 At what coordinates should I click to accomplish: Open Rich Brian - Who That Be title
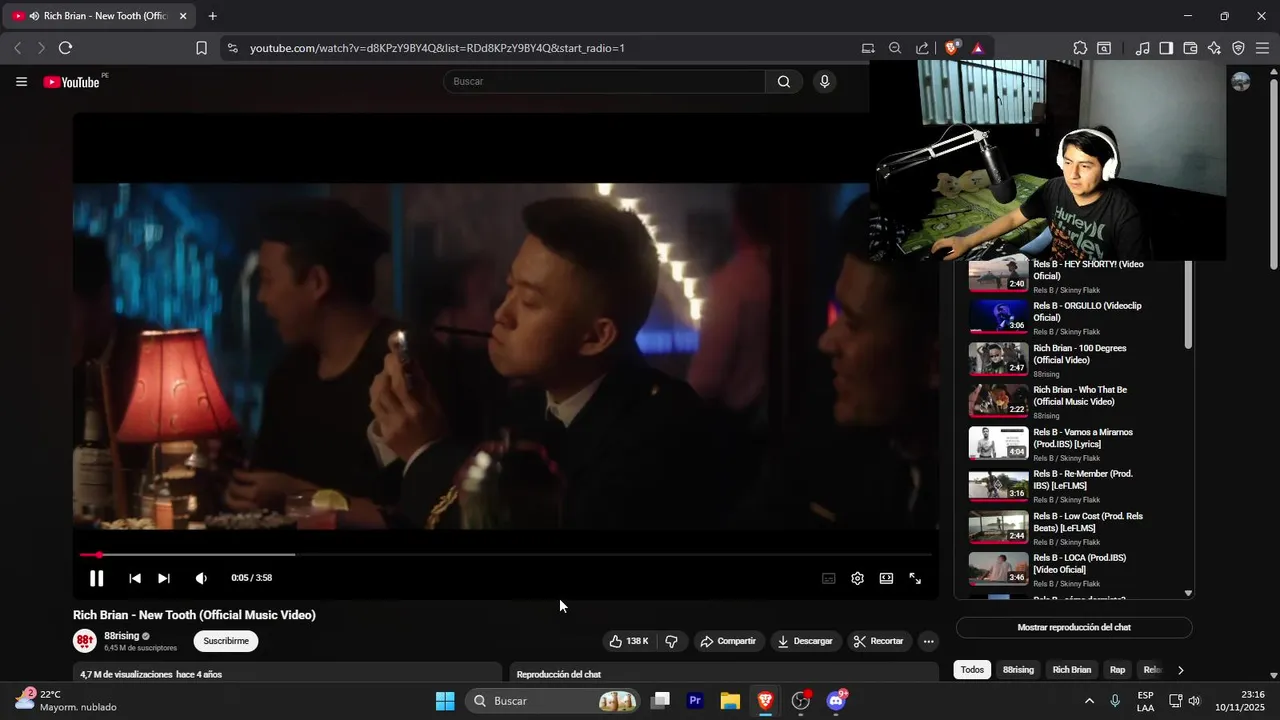pos(1080,396)
